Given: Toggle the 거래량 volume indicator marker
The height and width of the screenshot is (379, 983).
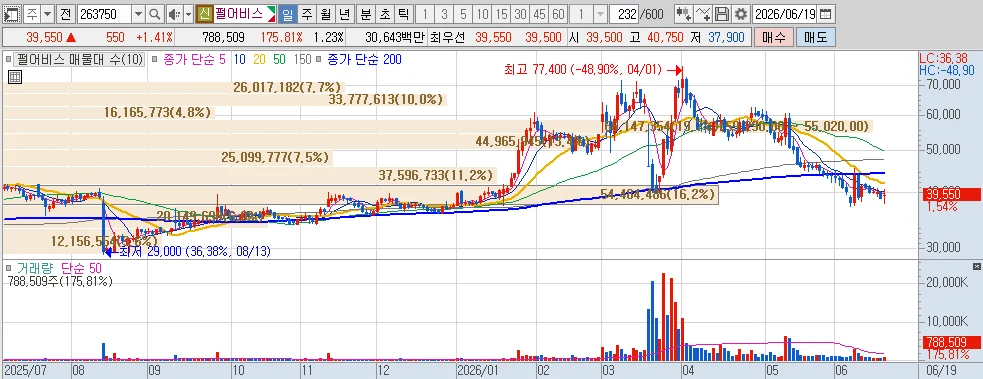Looking at the screenshot, I should pyautogui.click(x=8, y=268).
